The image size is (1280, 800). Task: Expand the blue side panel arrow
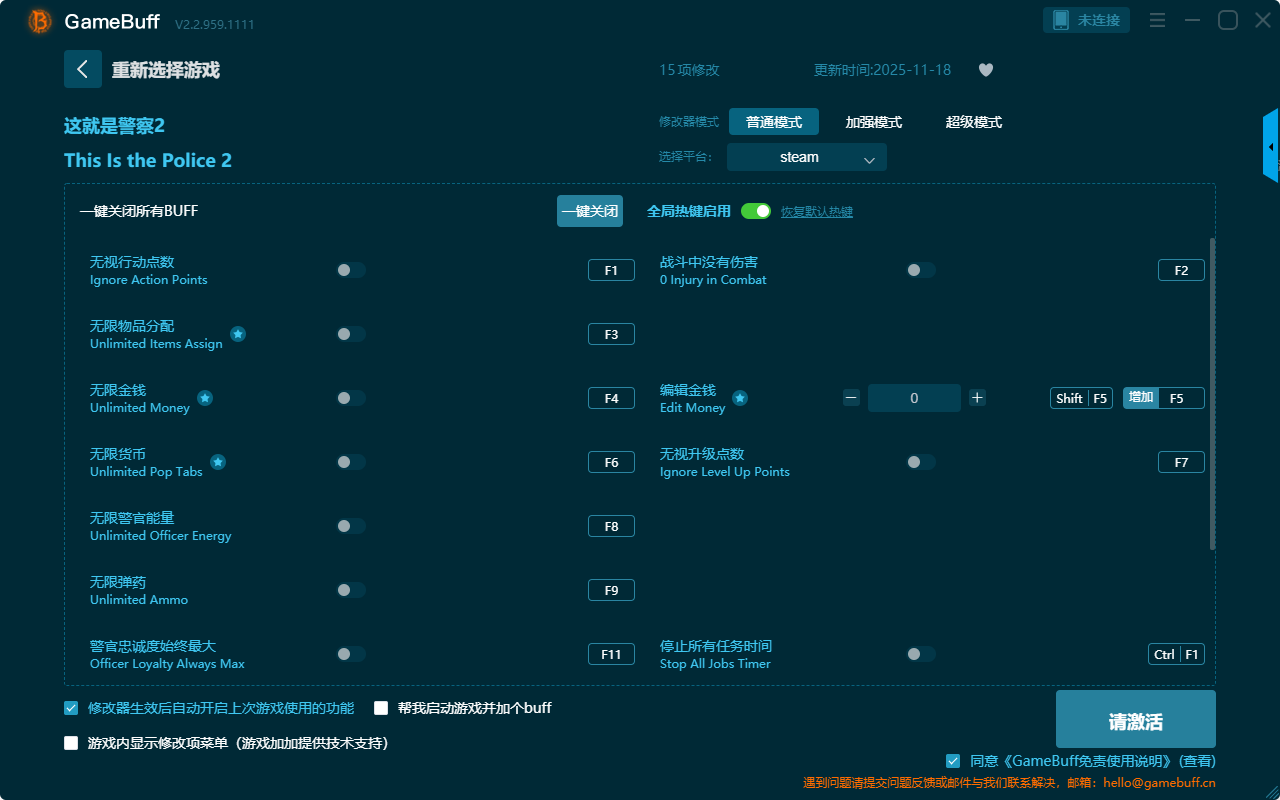(1270, 147)
